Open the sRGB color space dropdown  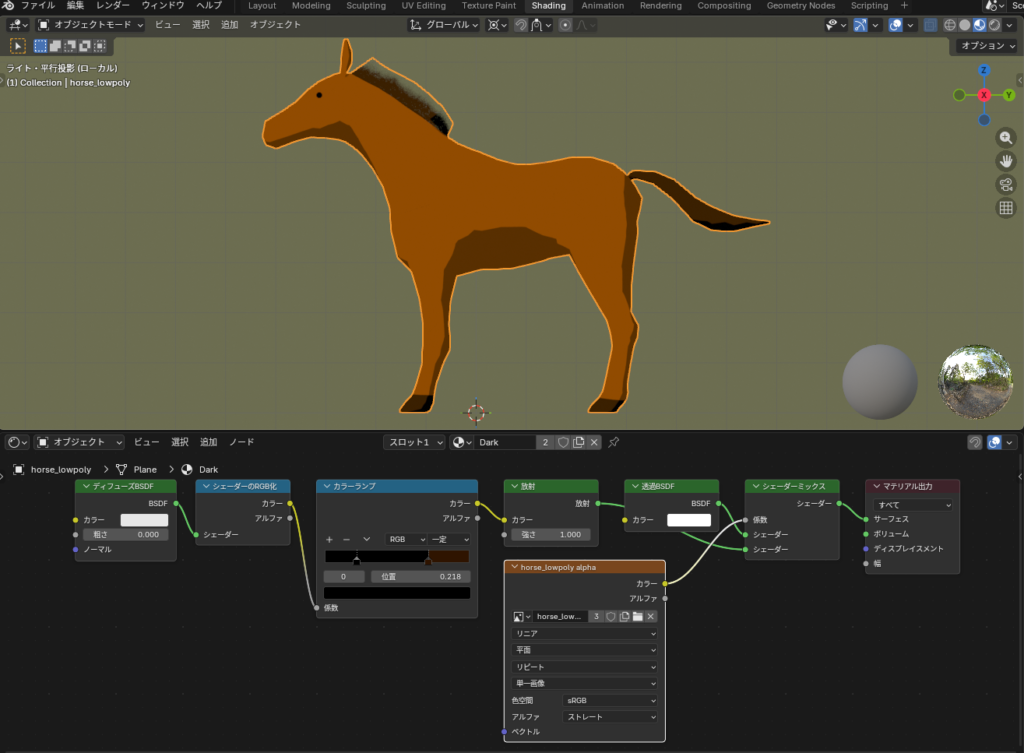610,701
